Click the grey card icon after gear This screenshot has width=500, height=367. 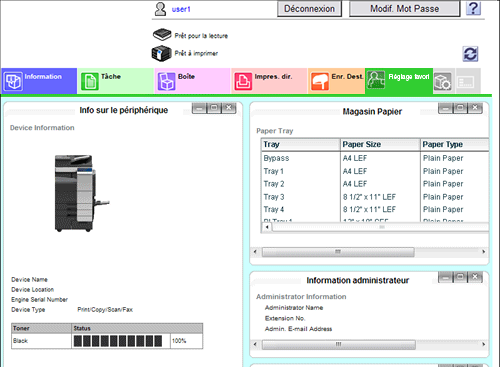pyautogui.click(x=466, y=82)
